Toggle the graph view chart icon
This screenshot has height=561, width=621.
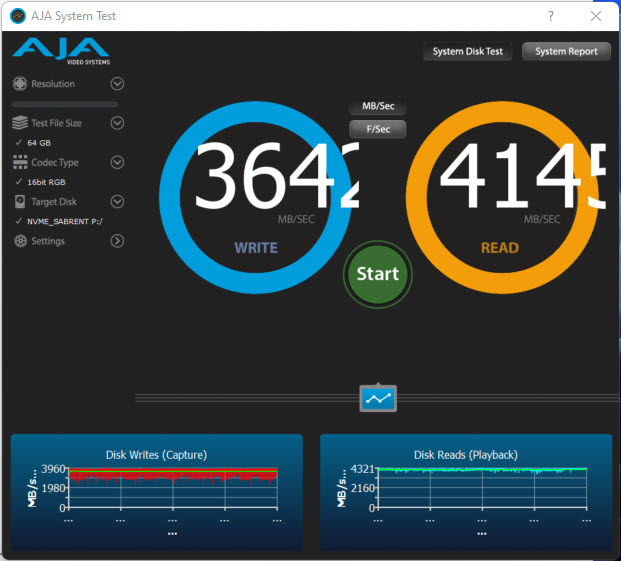[378, 398]
